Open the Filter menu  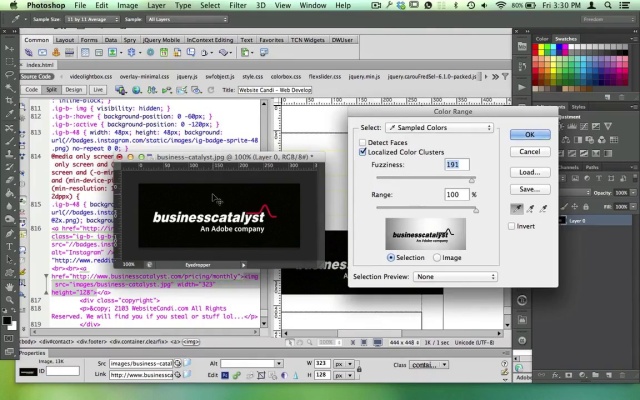pos(238,5)
